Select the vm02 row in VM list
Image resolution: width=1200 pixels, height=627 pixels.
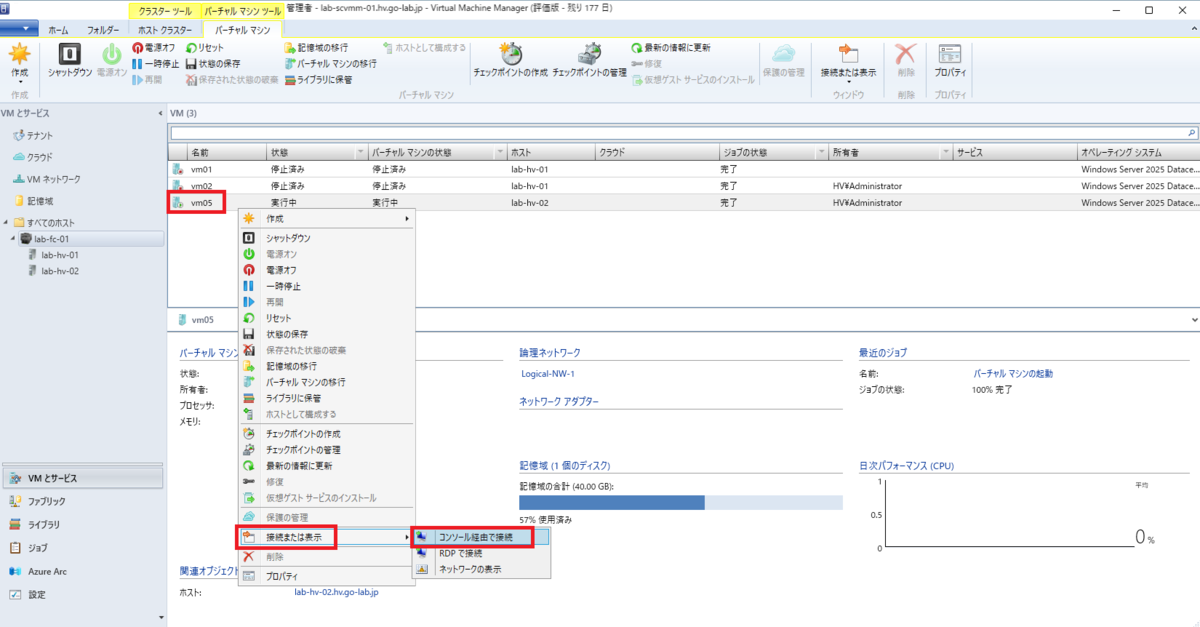(x=684, y=185)
